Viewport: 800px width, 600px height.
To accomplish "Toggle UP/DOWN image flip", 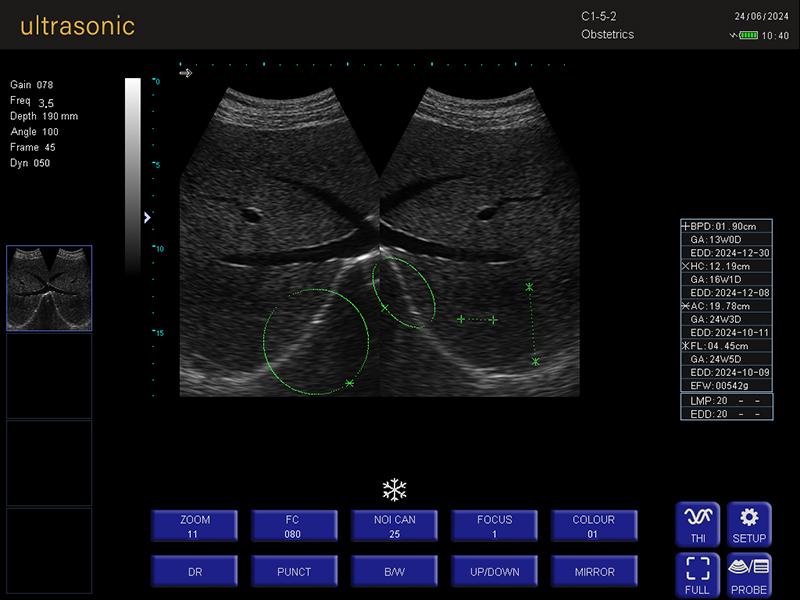I will click(494, 572).
